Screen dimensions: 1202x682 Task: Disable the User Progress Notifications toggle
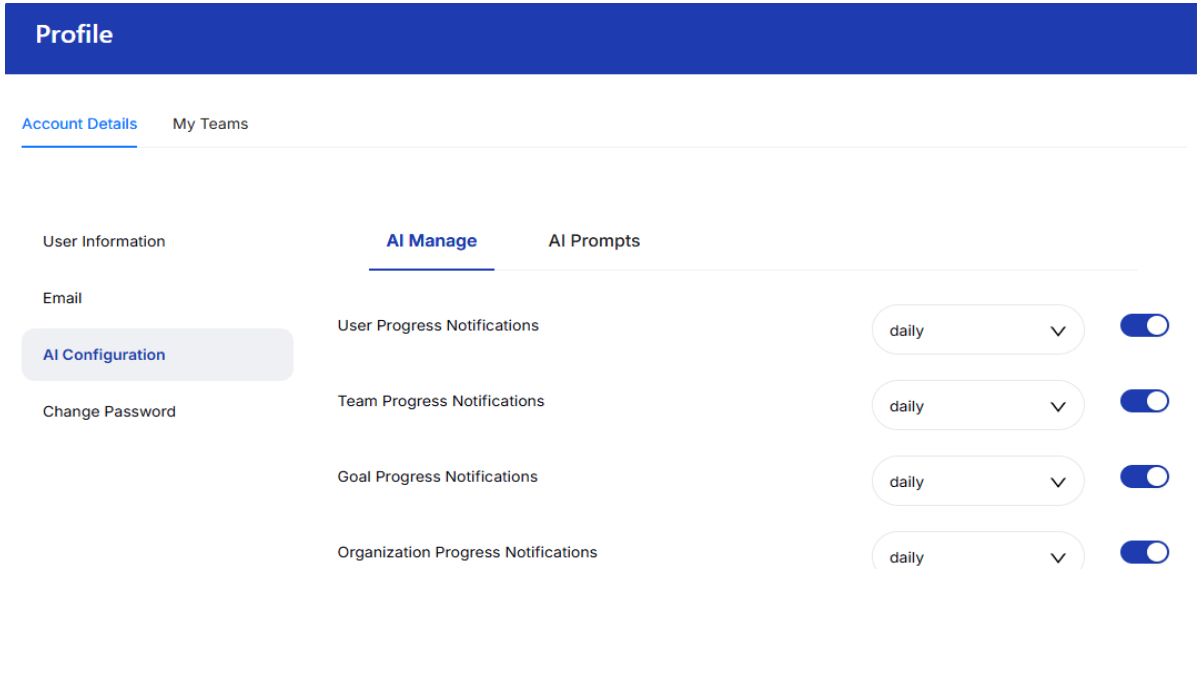(1144, 326)
